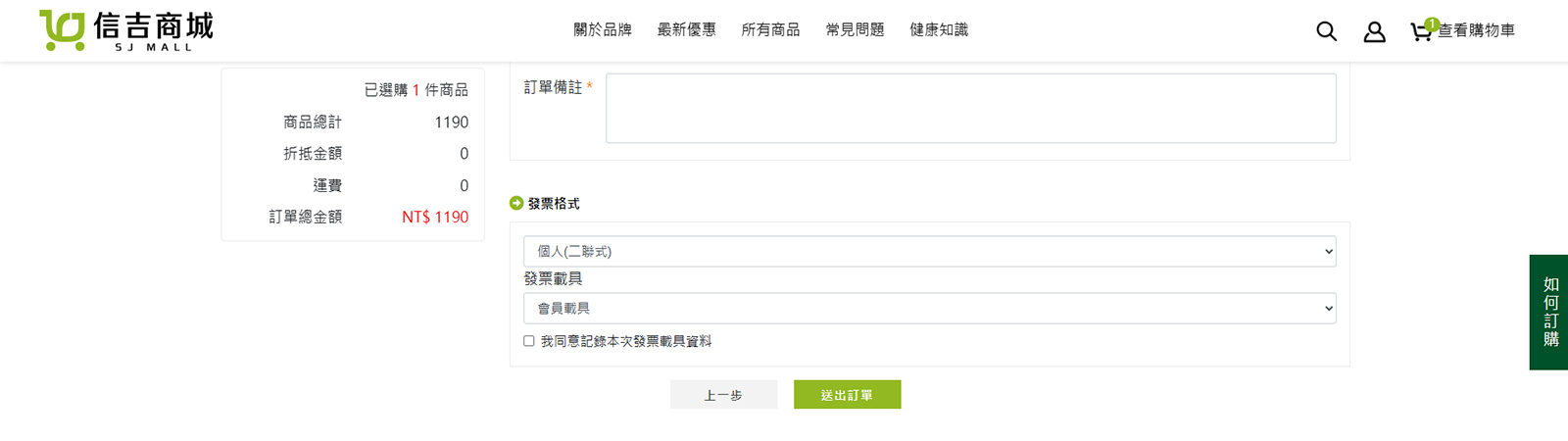Viewport: 1568px width, 441px height.
Task: Click 送出訂單 submit button
Action: point(847,395)
